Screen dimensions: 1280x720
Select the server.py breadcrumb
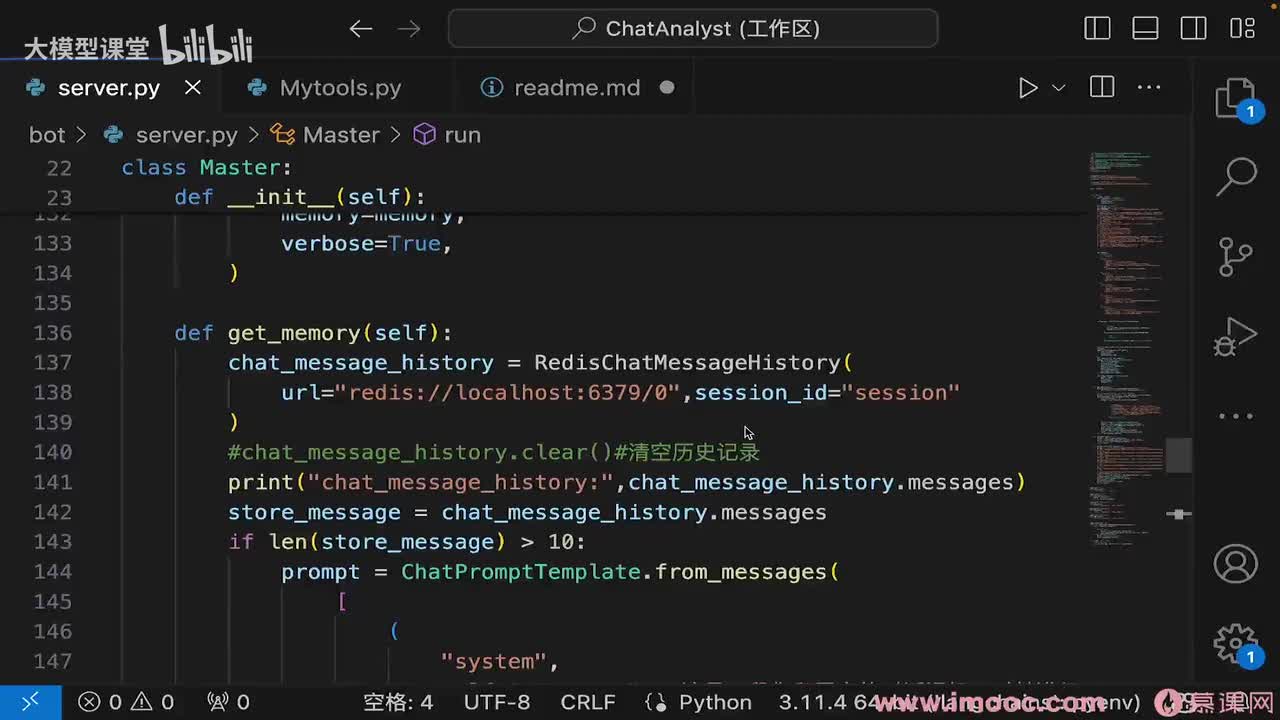pos(186,135)
